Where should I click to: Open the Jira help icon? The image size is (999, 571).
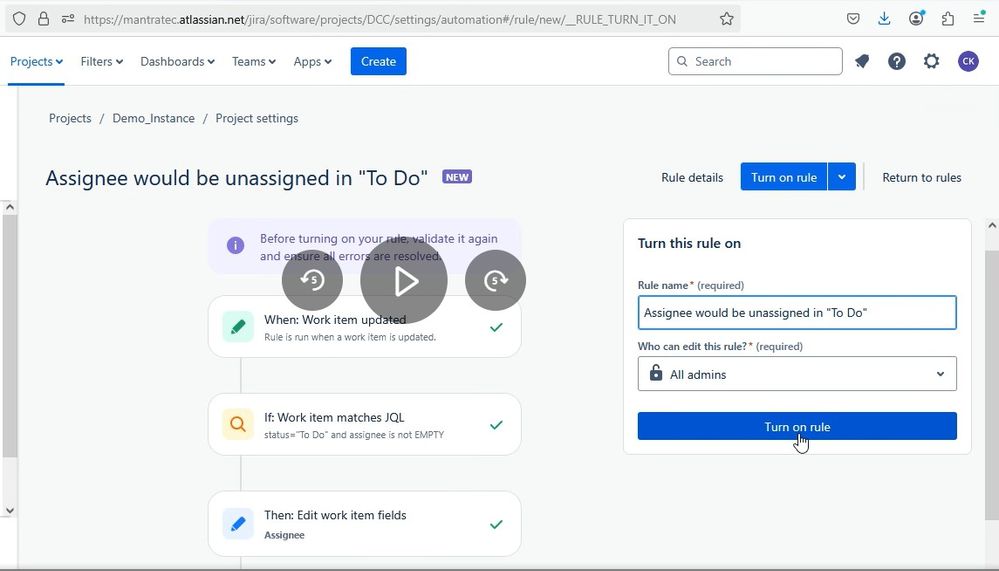click(896, 61)
